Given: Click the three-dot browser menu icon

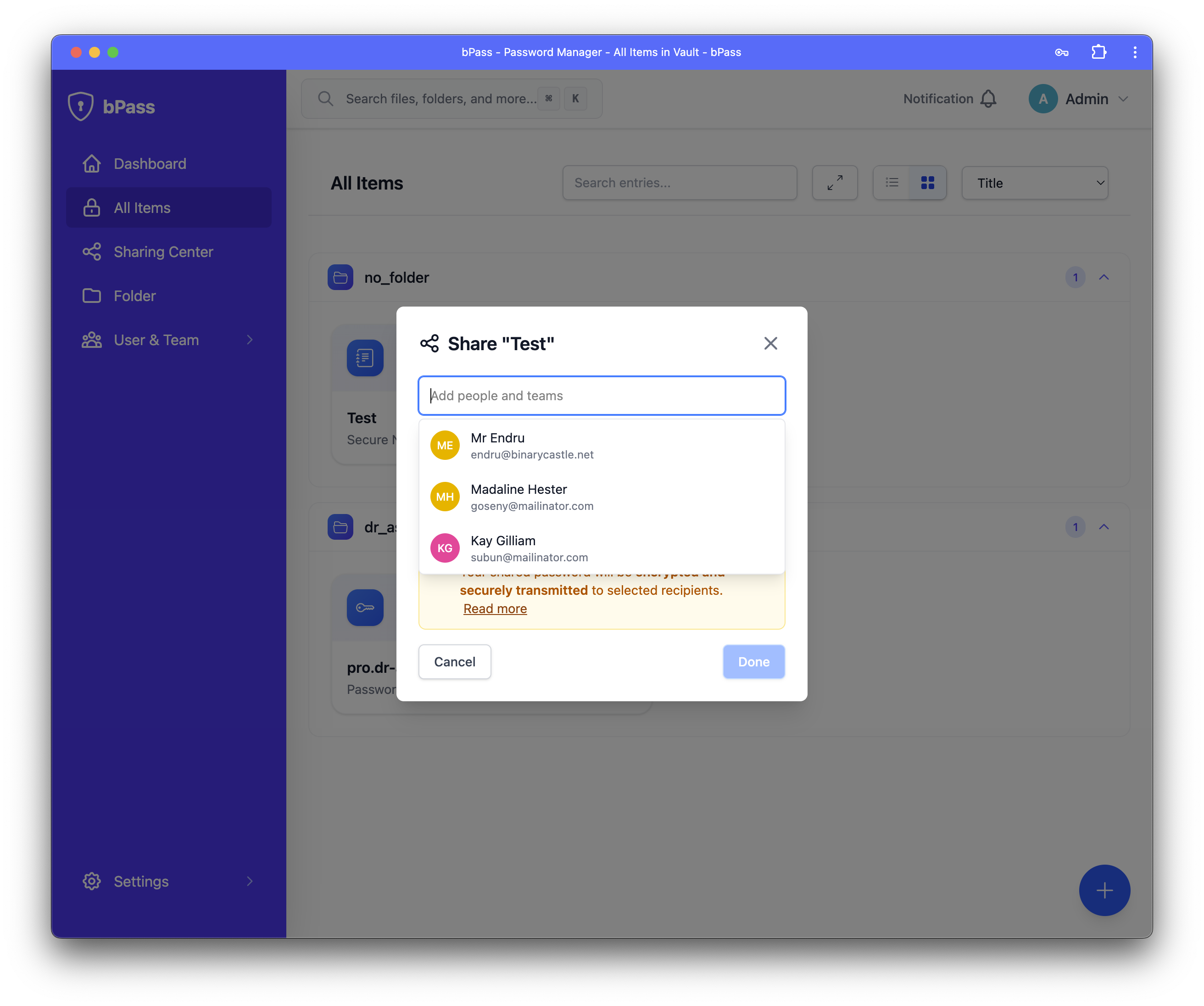Looking at the screenshot, I should [1135, 52].
